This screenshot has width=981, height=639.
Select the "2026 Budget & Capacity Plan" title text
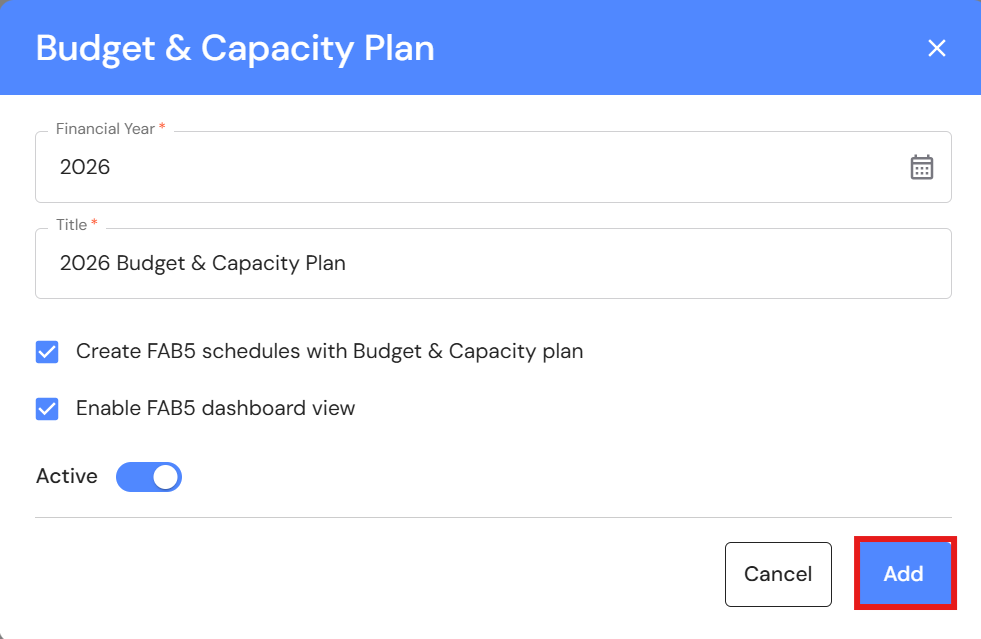point(203,264)
